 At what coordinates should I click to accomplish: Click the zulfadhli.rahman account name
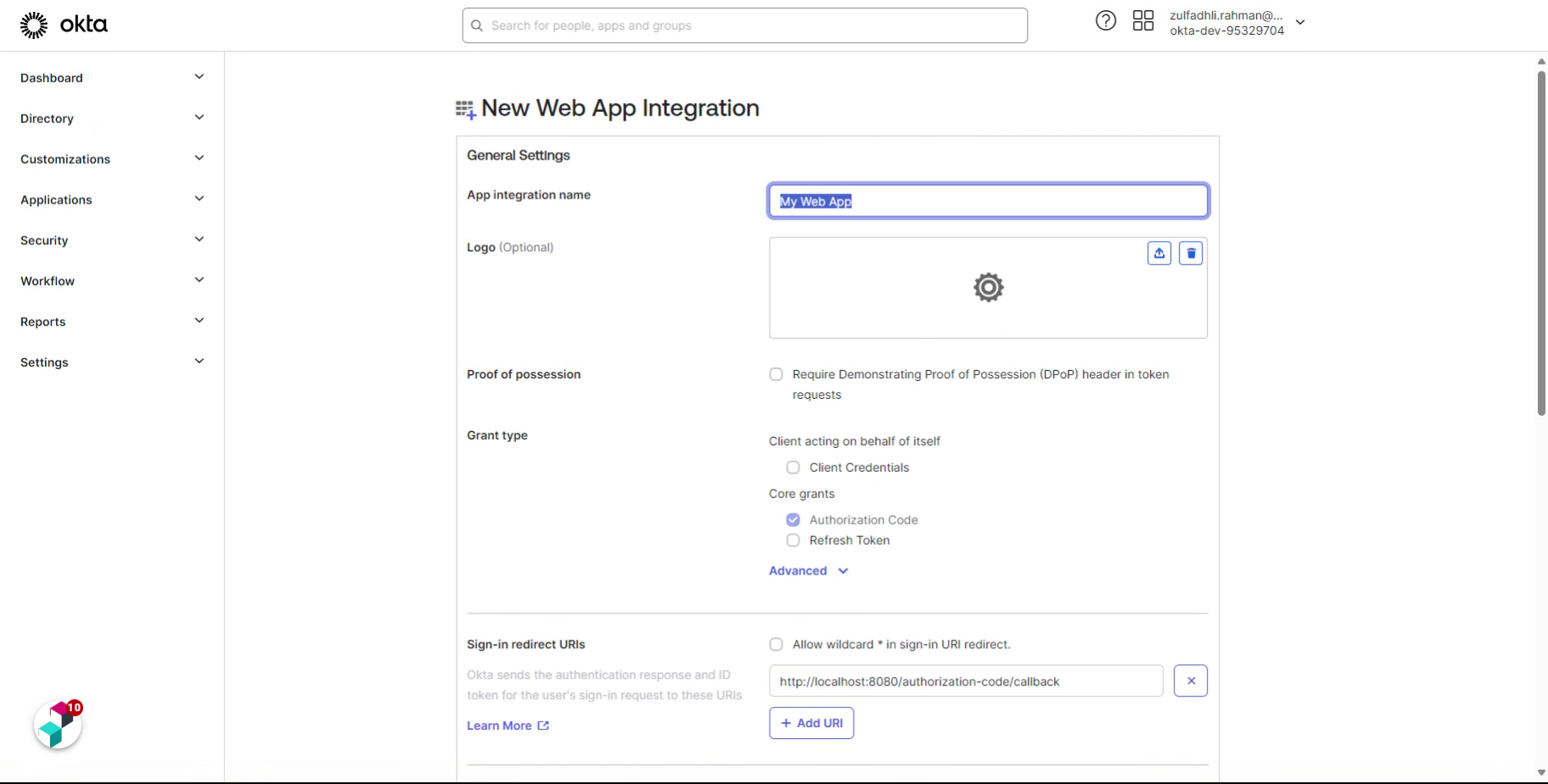[x=1226, y=15]
